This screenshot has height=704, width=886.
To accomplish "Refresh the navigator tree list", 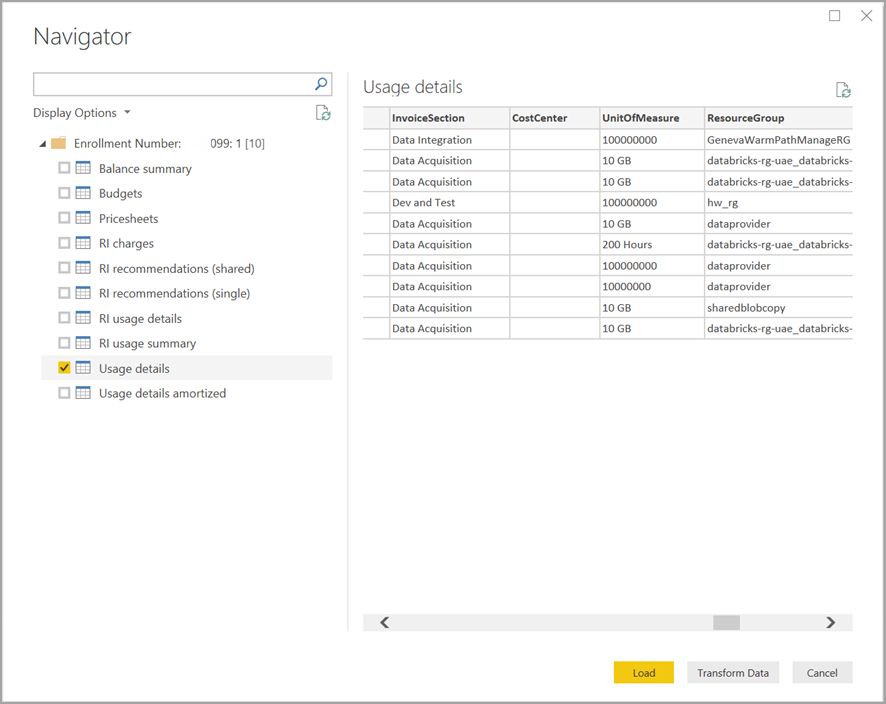I will [x=322, y=113].
